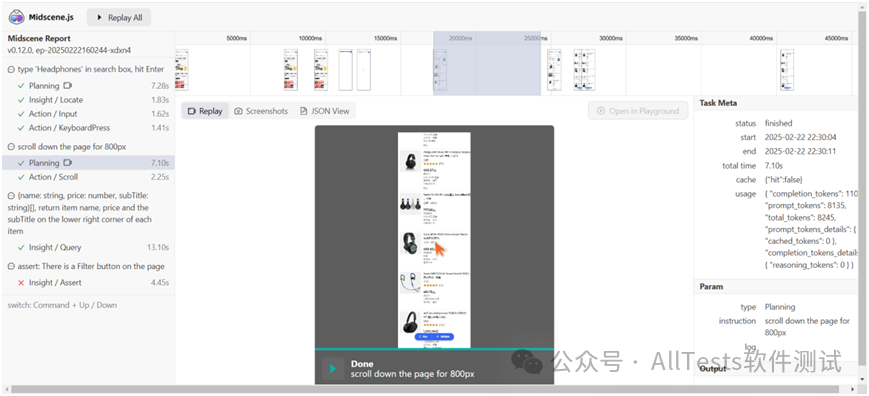Click the teal replay progress bar
The width and height of the screenshot is (869, 396).
point(434,349)
